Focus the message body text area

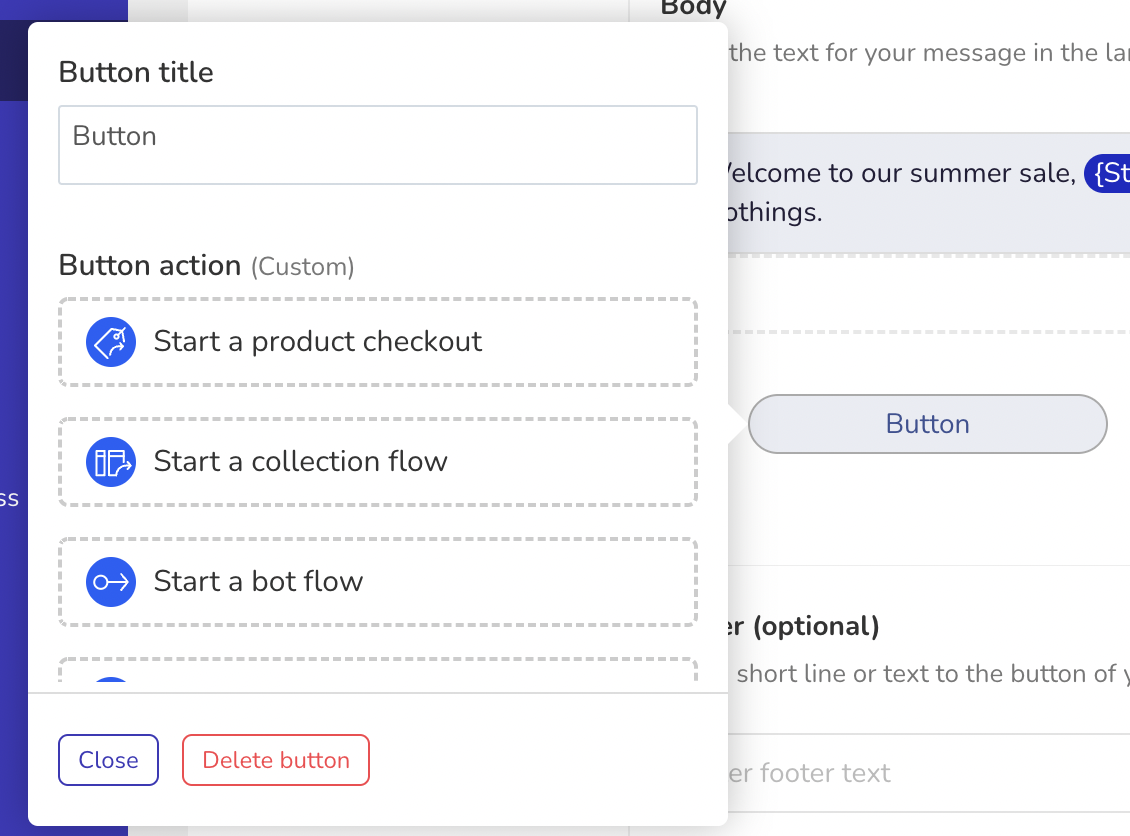coord(929,193)
